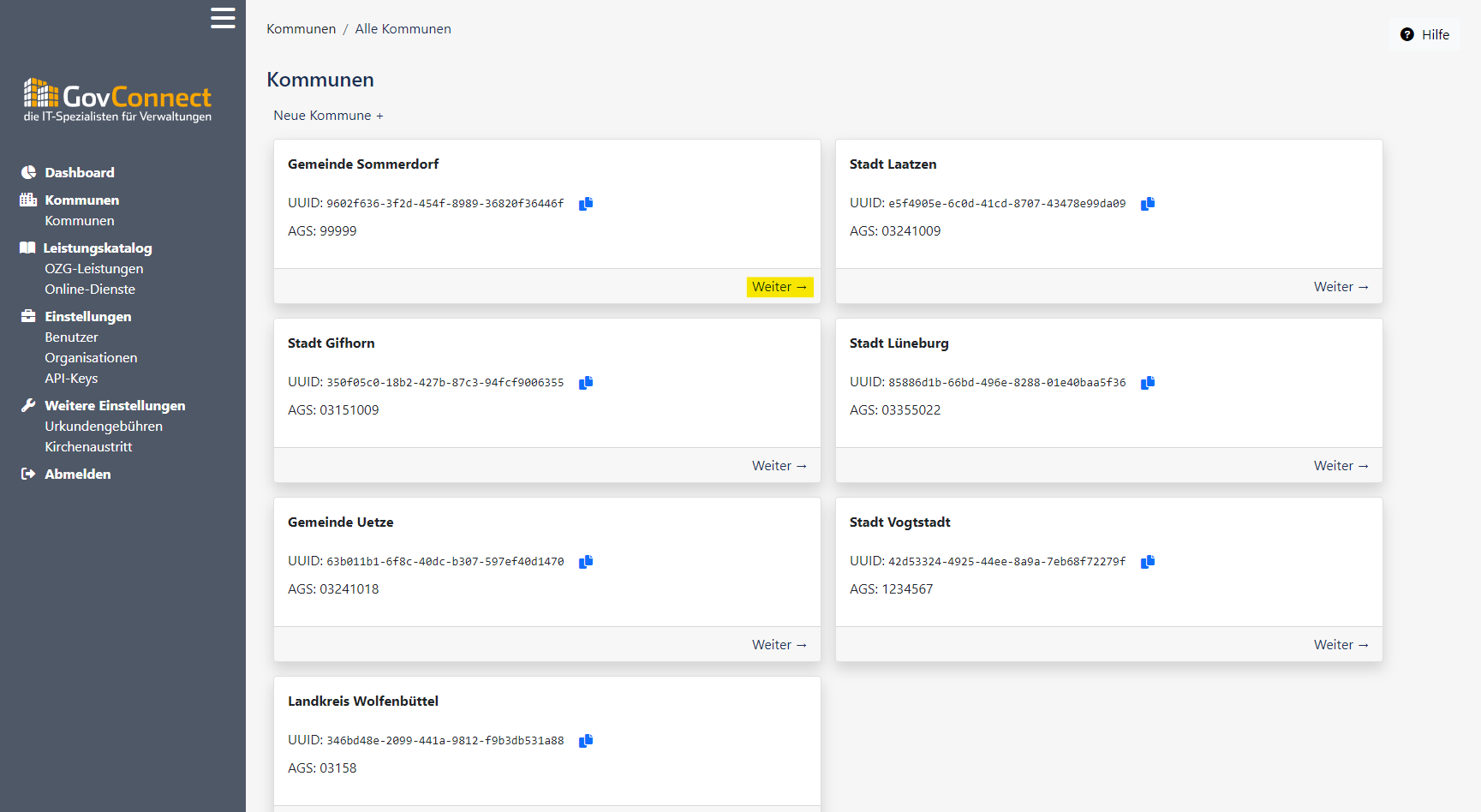
Task: Click Kommunen breadcrumb link
Action: pyautogui.click(x=301, y=28)
